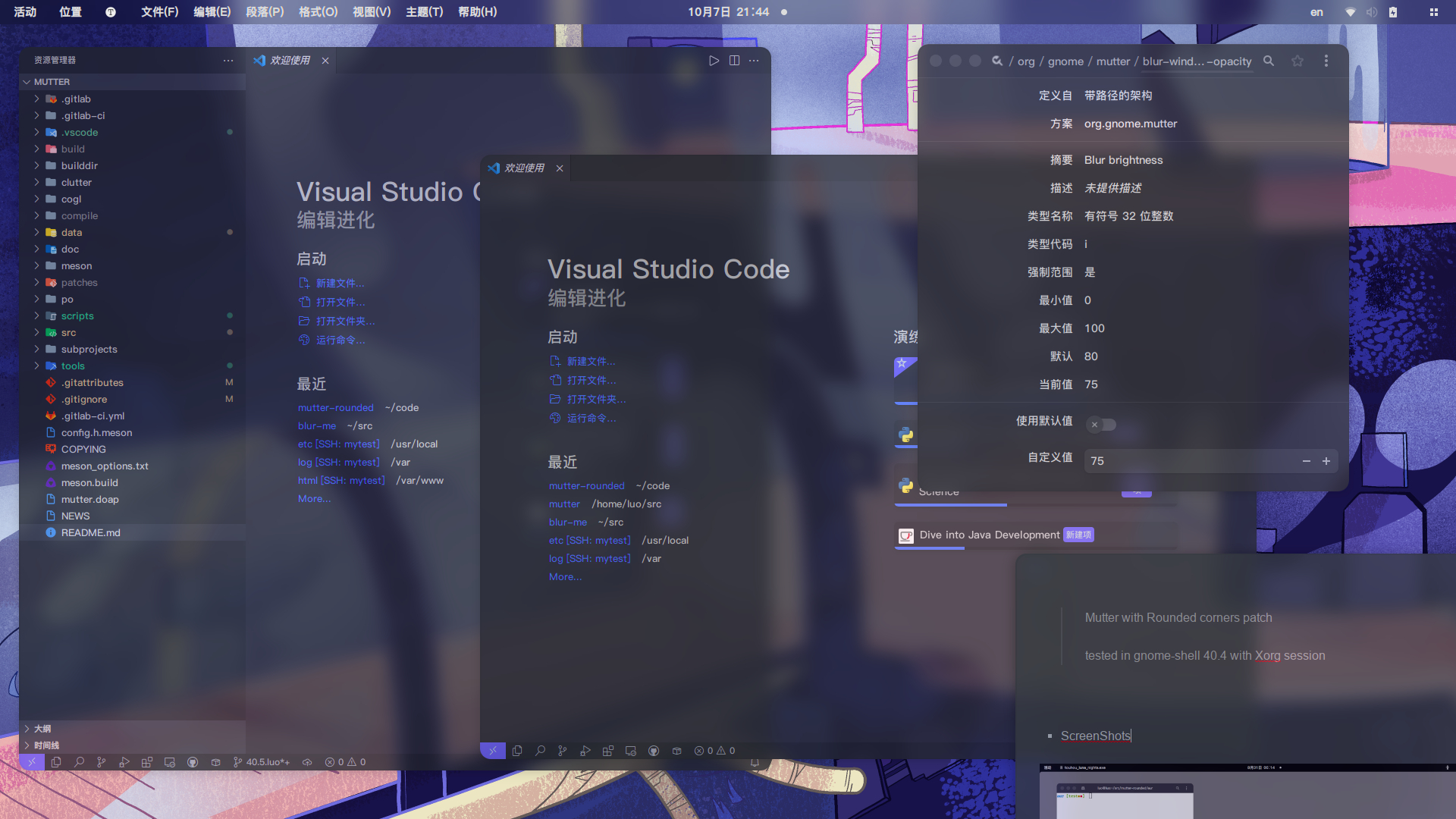This screenshot has width=1456, height=819.
Task: Open Explorer icon in back window status bar
Action: point(56,762)
